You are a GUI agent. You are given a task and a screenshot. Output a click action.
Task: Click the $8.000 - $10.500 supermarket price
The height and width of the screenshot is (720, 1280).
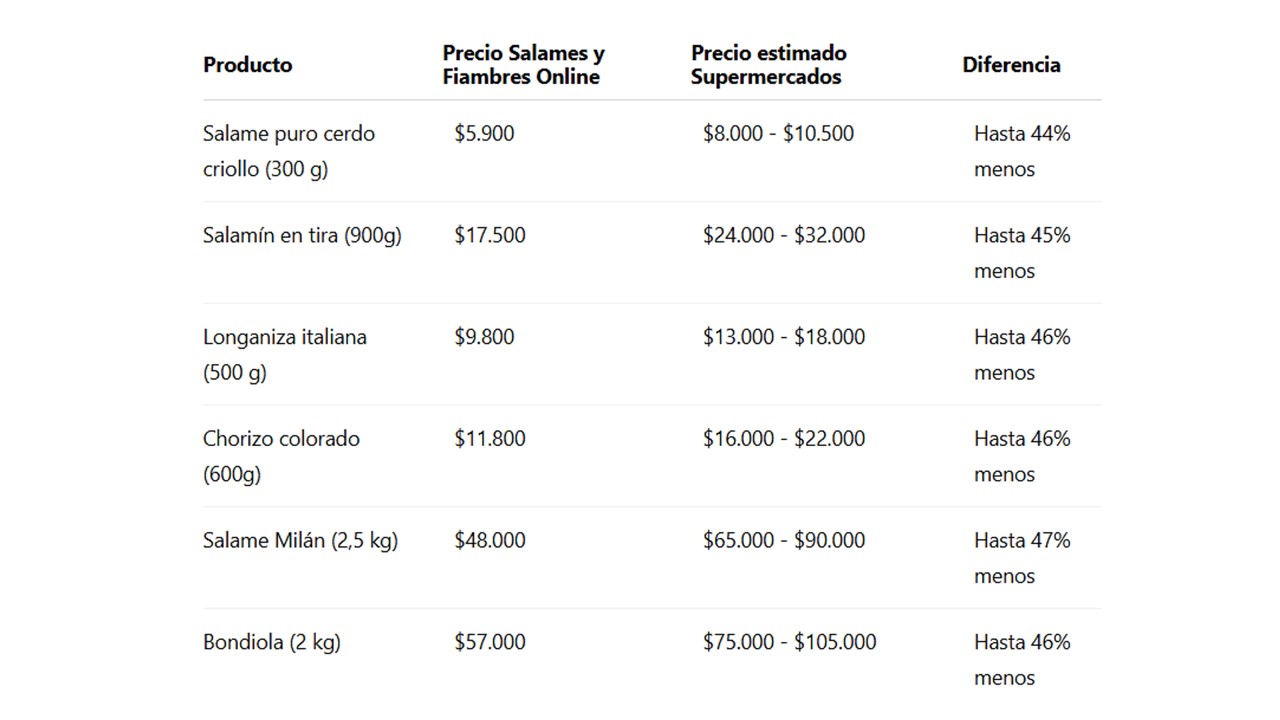778,133
